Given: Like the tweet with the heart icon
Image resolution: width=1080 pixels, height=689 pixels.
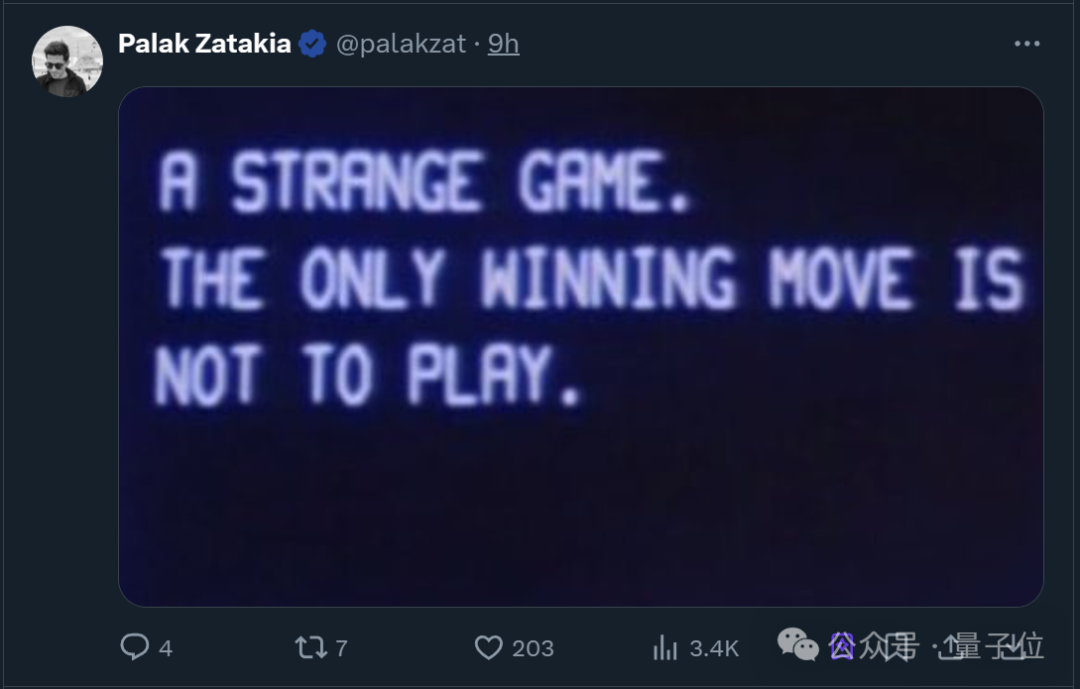Looking at the screenshot, I should (x=488, y=648).
